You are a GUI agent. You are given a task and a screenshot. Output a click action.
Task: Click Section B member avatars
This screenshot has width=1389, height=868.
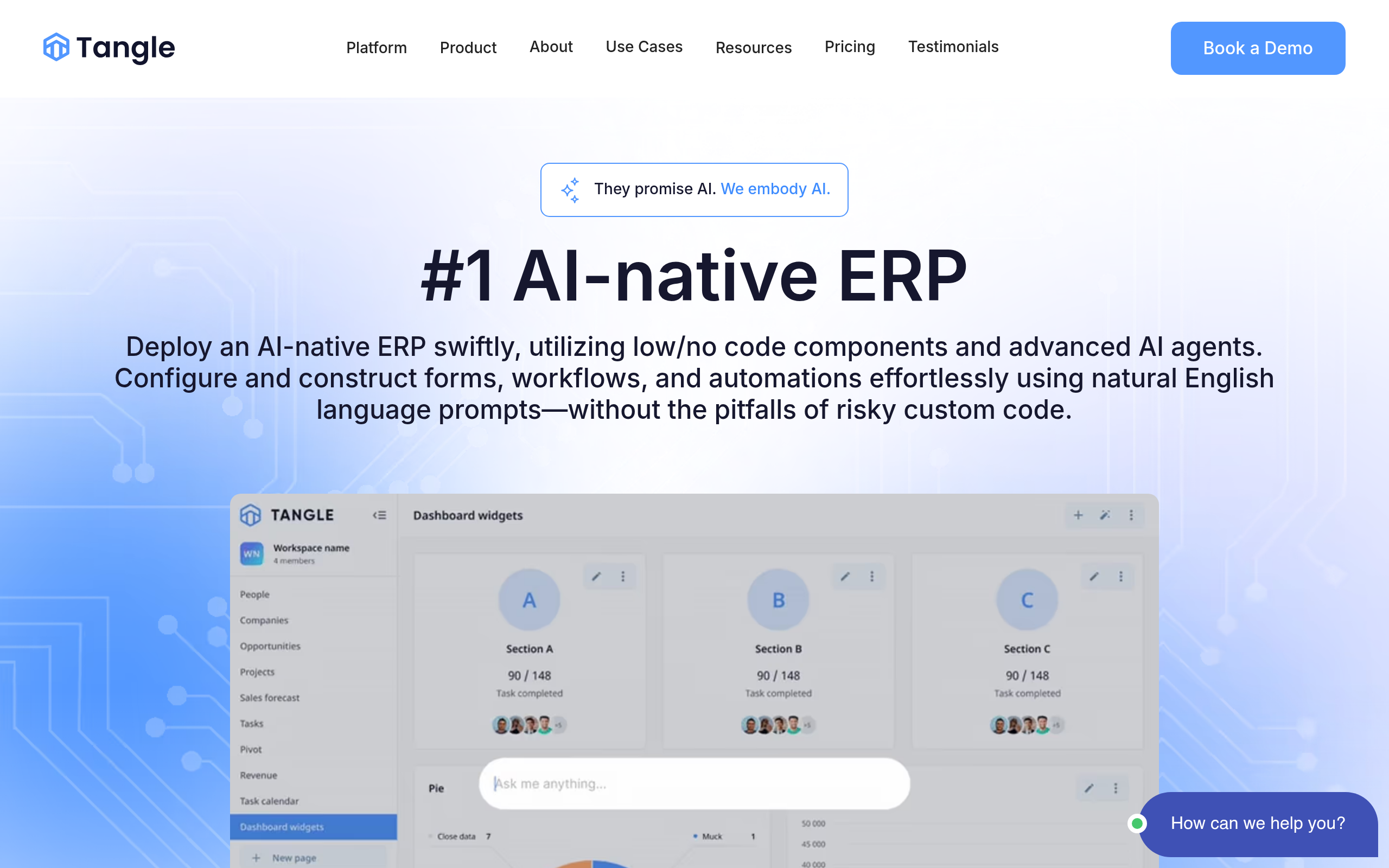pos(778,724)
